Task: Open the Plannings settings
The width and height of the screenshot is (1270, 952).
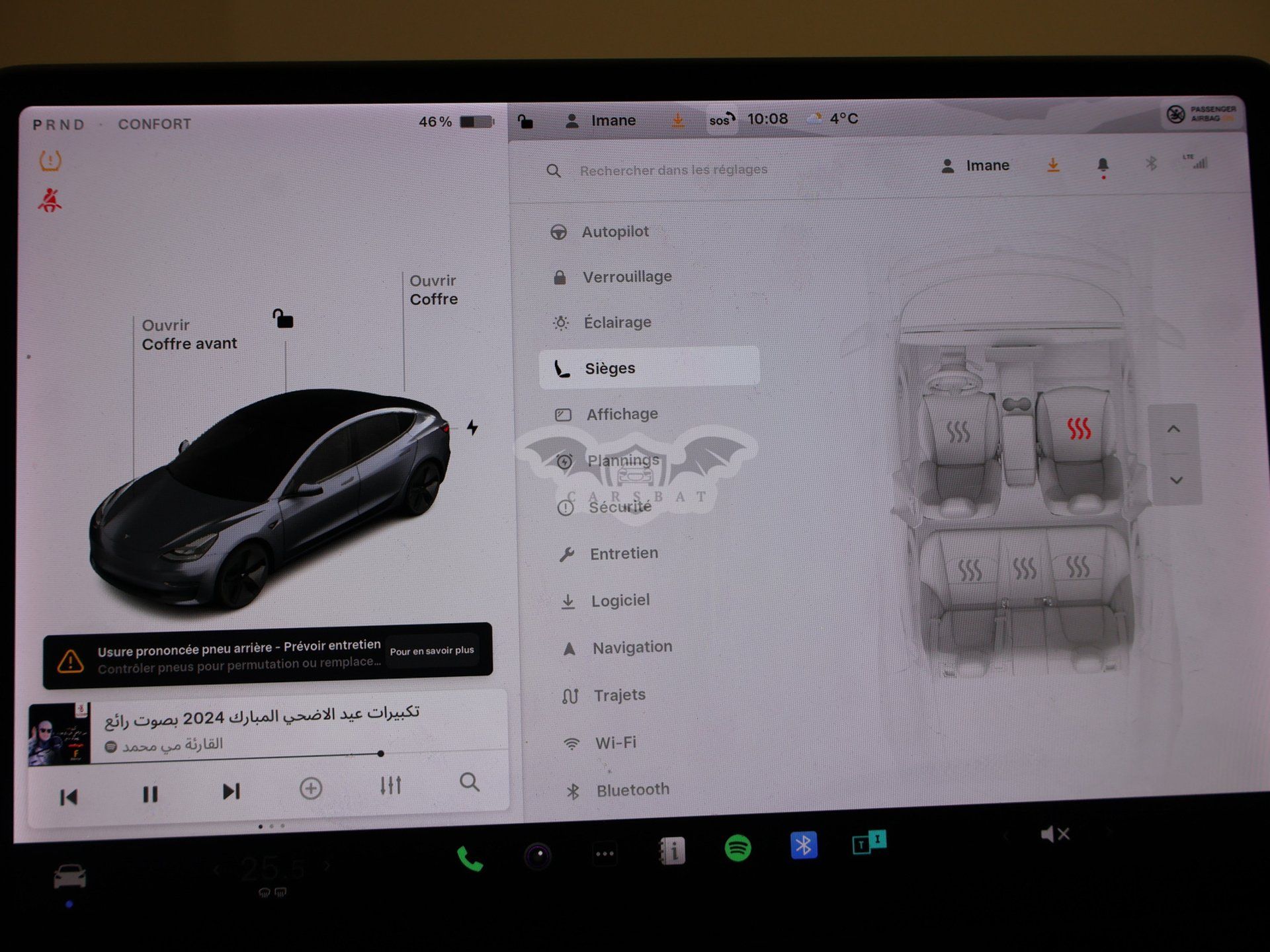Action: (608, 461)
